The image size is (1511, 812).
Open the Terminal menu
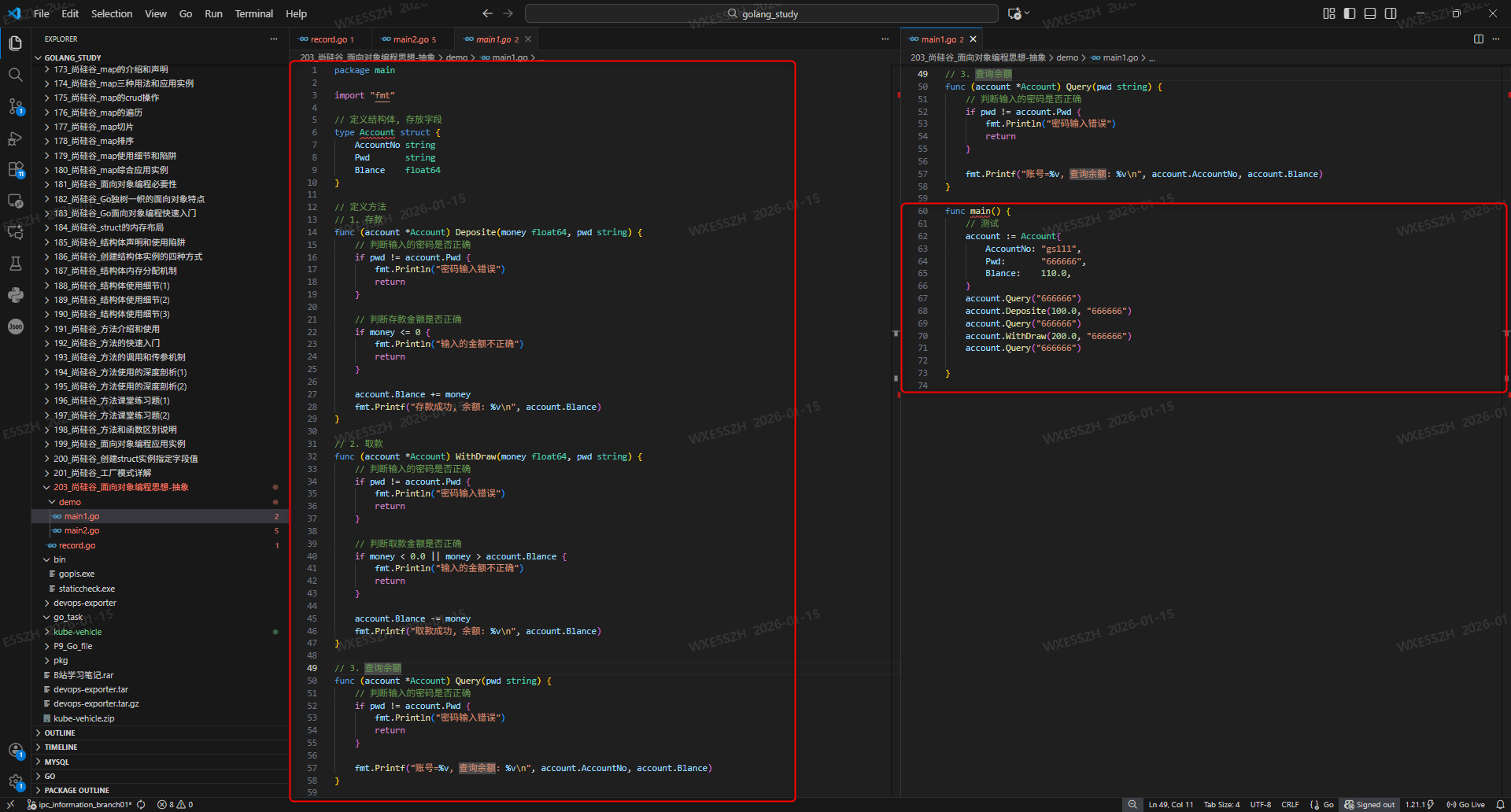coord(253,13)
